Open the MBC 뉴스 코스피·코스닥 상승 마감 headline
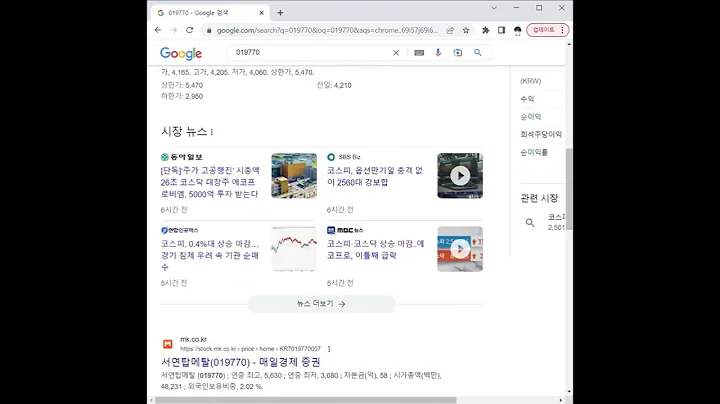This screenshot has height=404, width=720. (x=376, y=249)
